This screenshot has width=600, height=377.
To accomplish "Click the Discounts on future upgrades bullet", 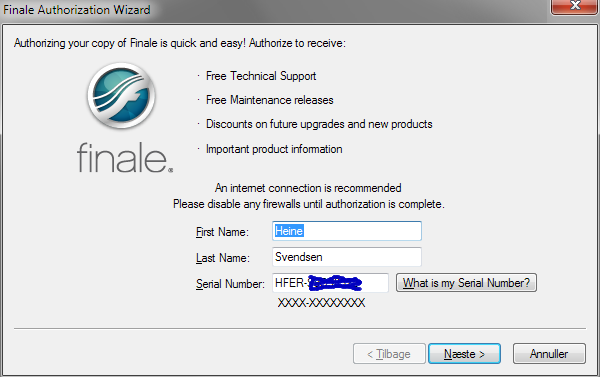I will [319, 124].
